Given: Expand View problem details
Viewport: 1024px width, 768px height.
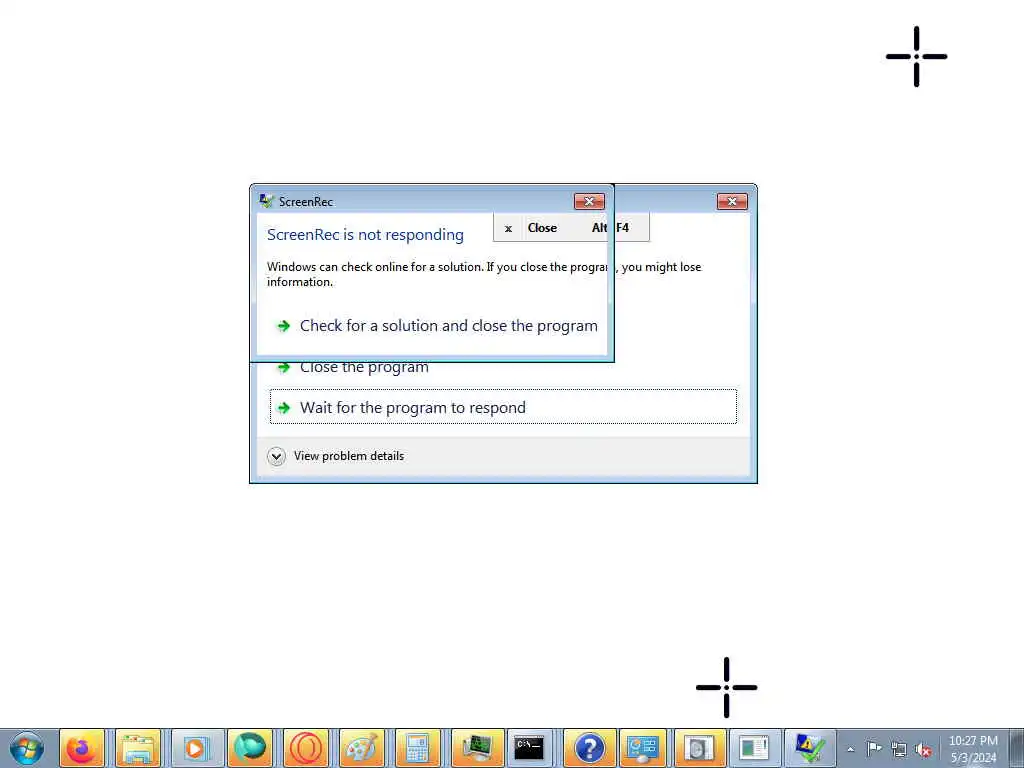Looking at the screenshot, I should point(336,456).
